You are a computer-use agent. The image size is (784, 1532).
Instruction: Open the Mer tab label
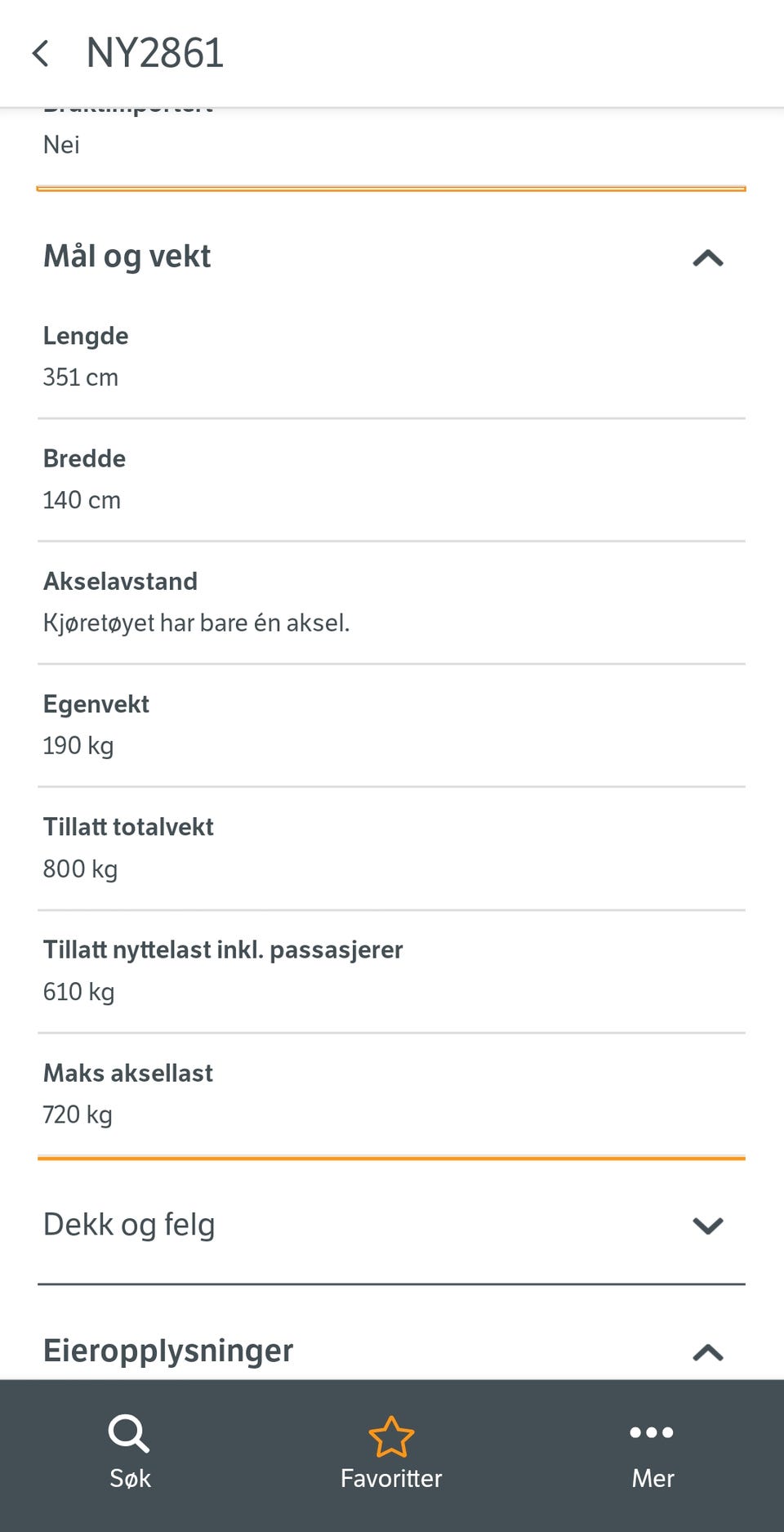click(653, 1478)
